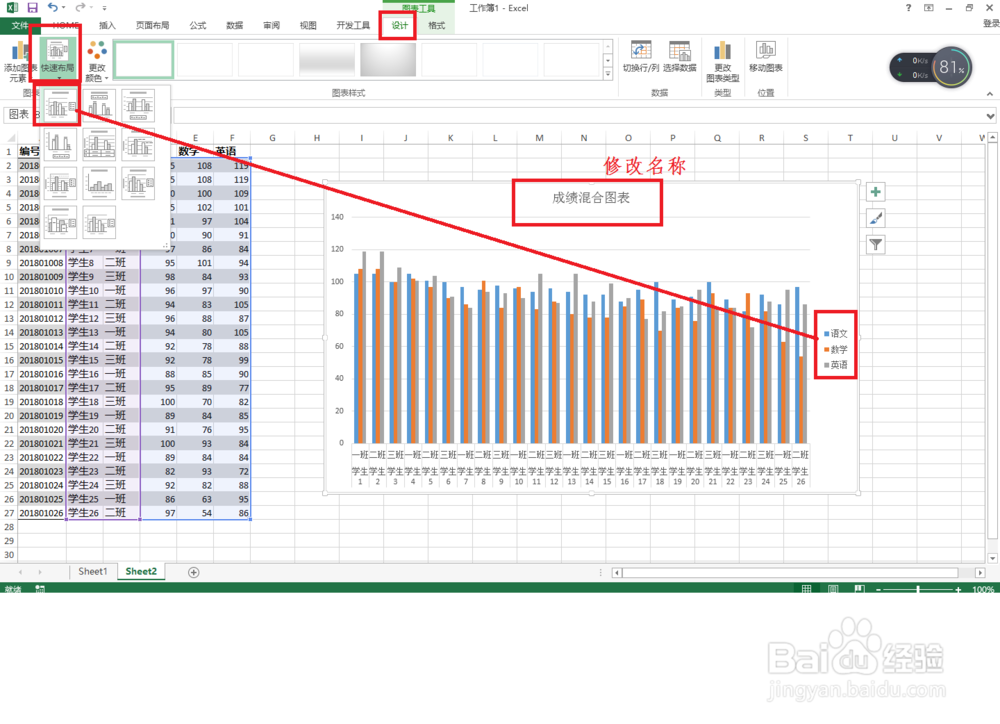Click the 语文 legend entry
Viewport: 1000px width, 724px height.
(835, 334)
